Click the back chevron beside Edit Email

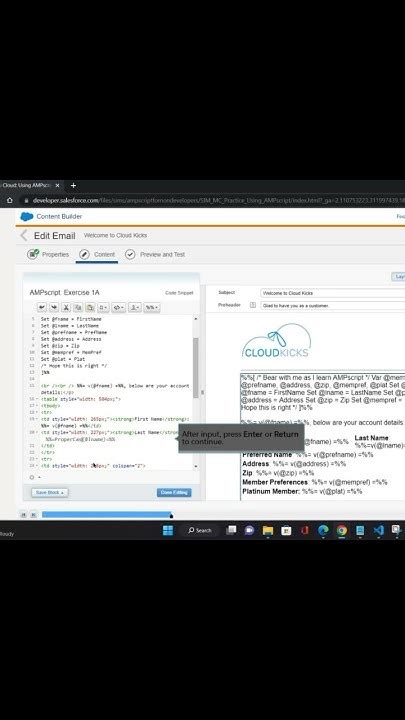[x=24, y=236]
